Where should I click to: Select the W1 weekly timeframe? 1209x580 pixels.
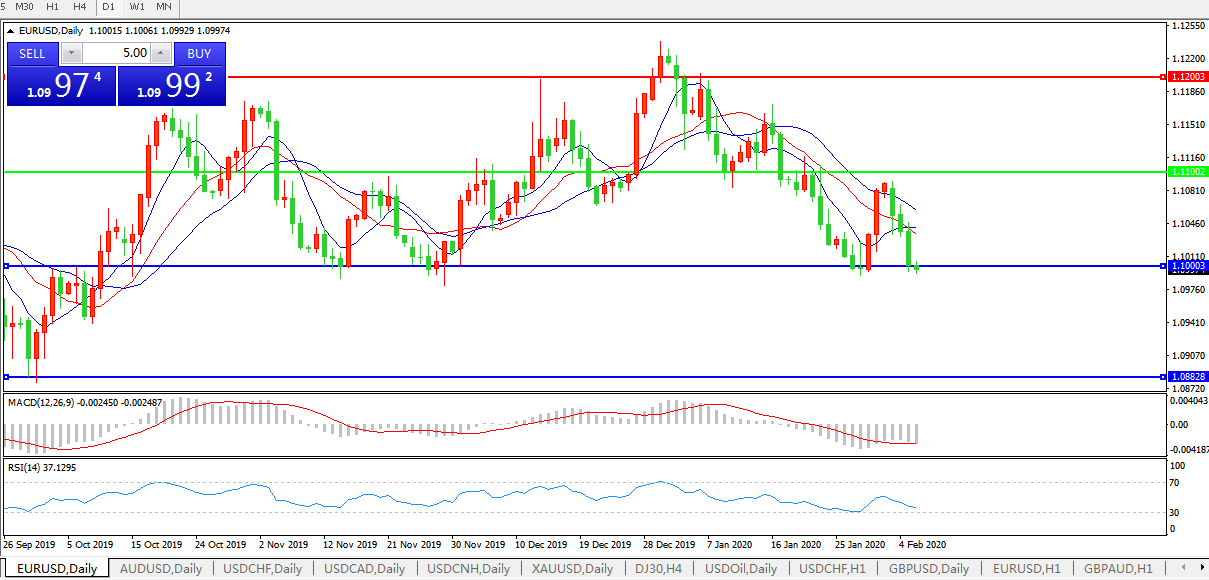tap(137, 7)
